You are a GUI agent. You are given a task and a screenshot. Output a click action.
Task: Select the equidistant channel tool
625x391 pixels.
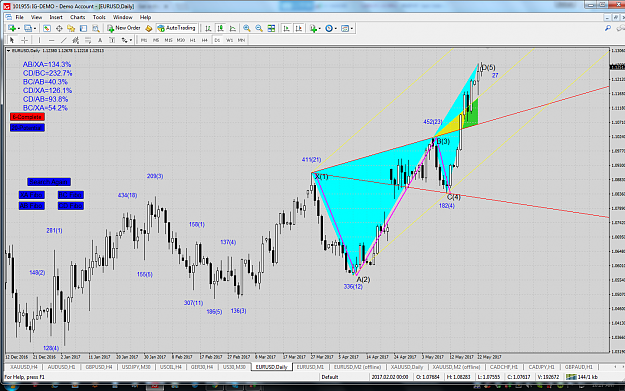75,40
